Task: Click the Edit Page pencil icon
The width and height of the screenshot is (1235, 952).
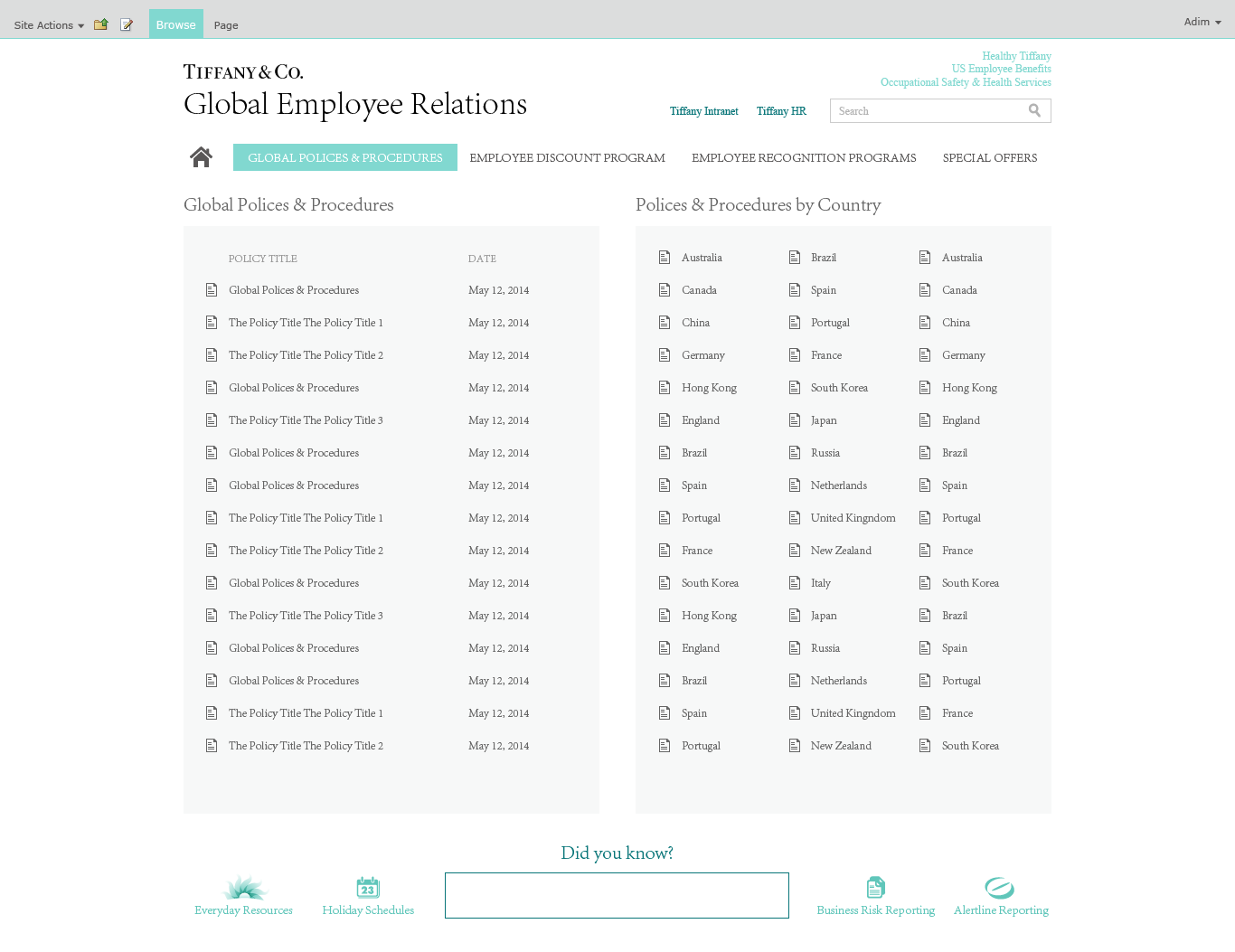Action: [x=127, y=24]
